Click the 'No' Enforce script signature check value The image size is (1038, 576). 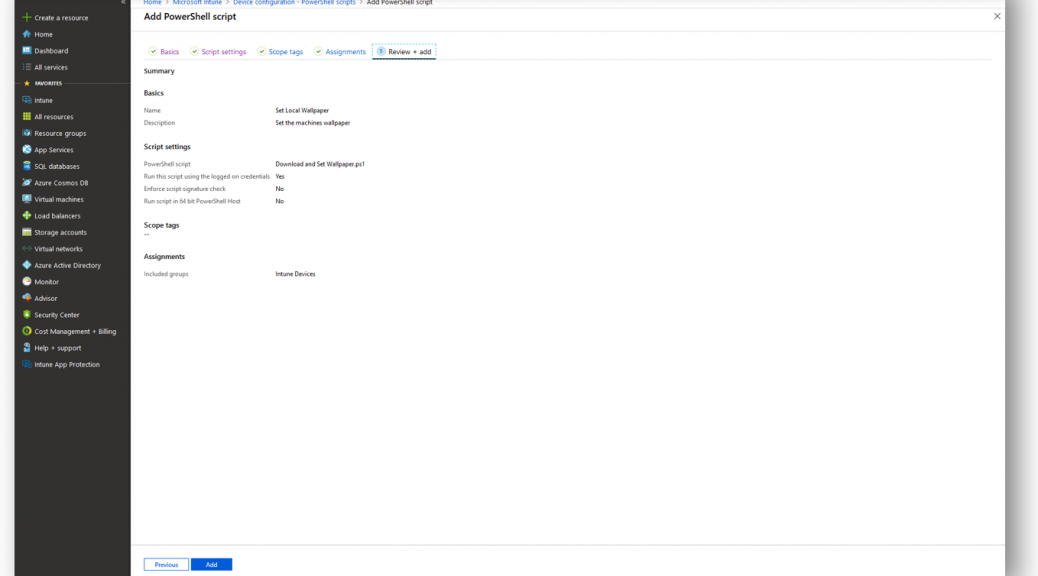[x=279, y=189]
